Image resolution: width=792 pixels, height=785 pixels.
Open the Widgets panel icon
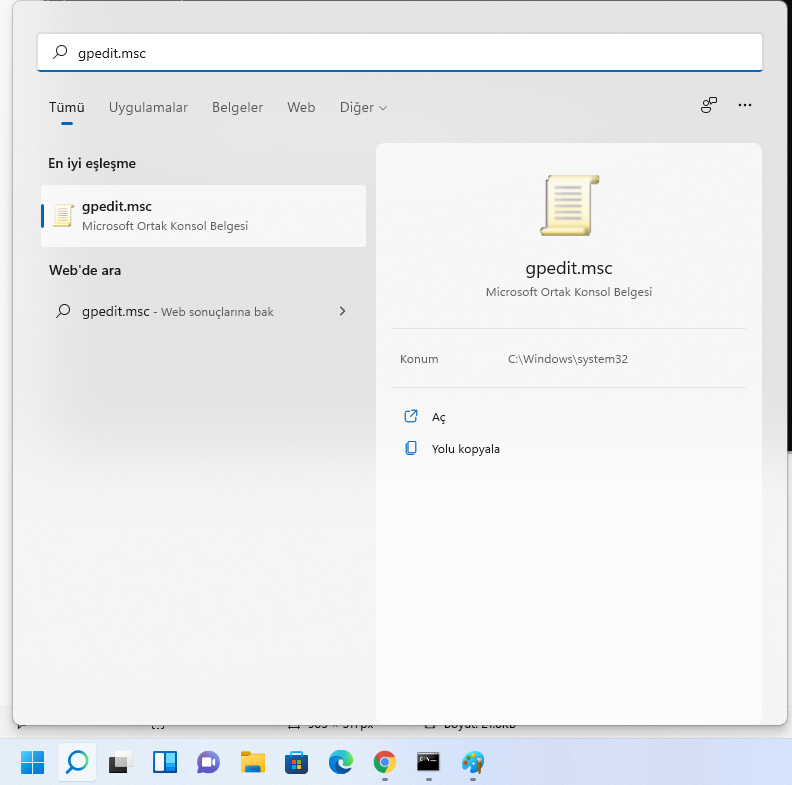click(x=165, y=762)
